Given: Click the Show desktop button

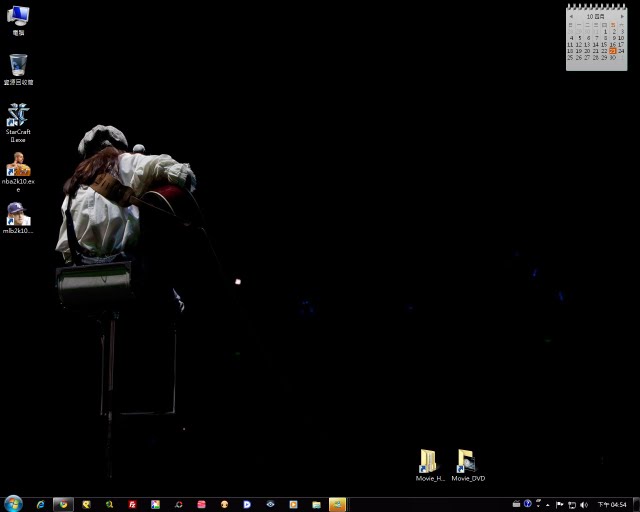Looking at the screenshot, I should [x=636, y=505].
